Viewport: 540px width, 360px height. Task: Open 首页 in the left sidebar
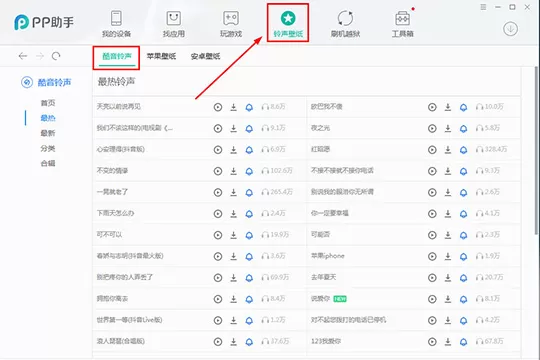[48, 103]
